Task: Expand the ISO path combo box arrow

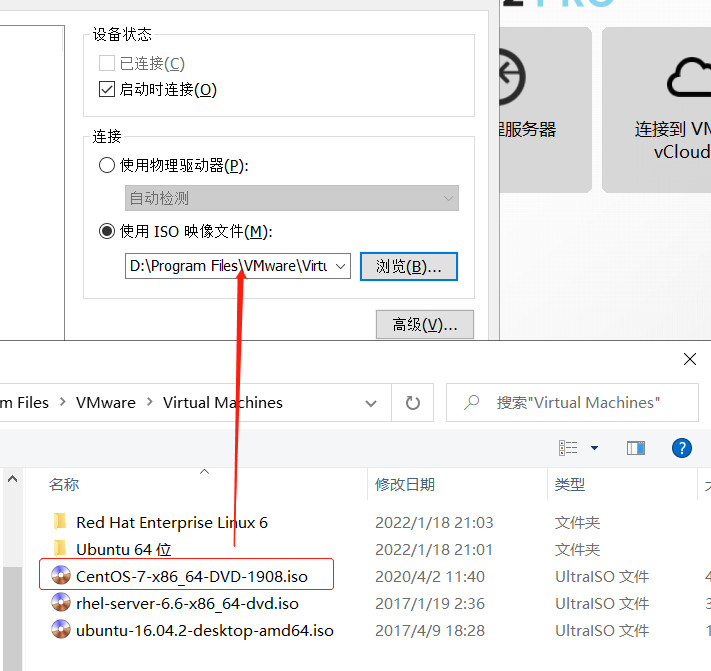Action: click(341, 266)
